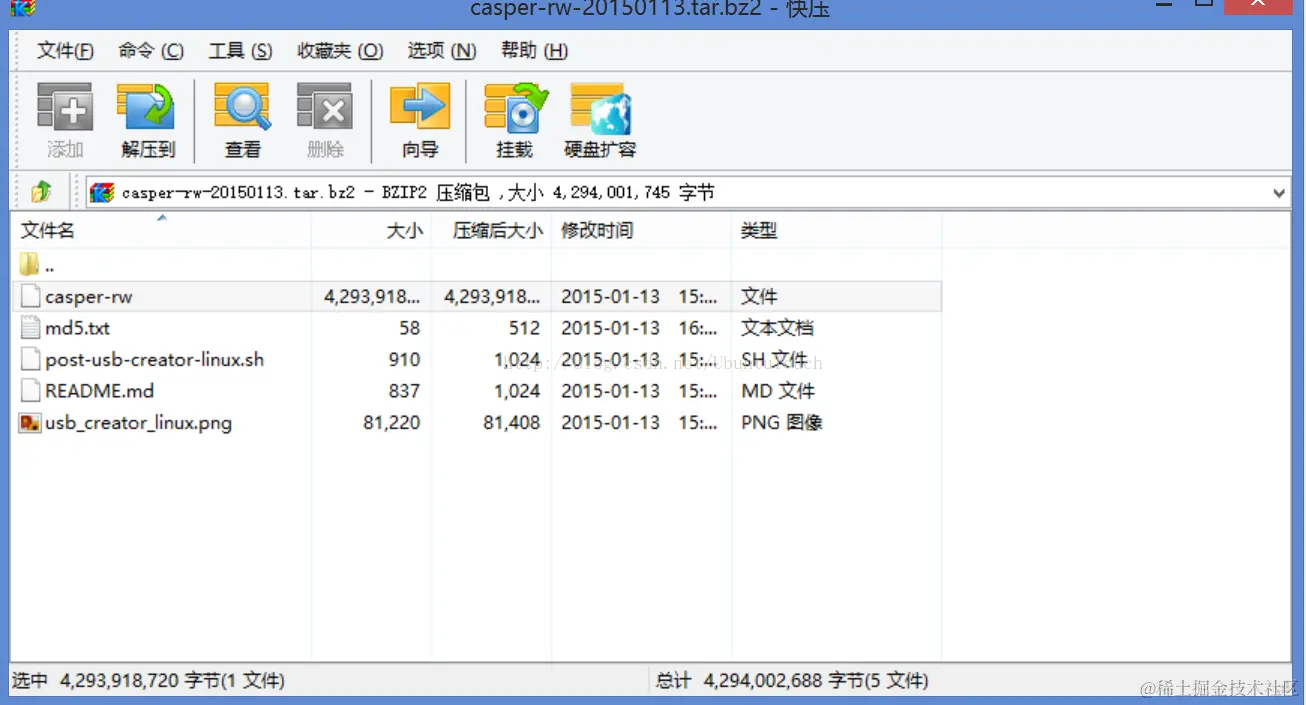Click type cell '文本文档' for md5.txt

tap(777, 328)
